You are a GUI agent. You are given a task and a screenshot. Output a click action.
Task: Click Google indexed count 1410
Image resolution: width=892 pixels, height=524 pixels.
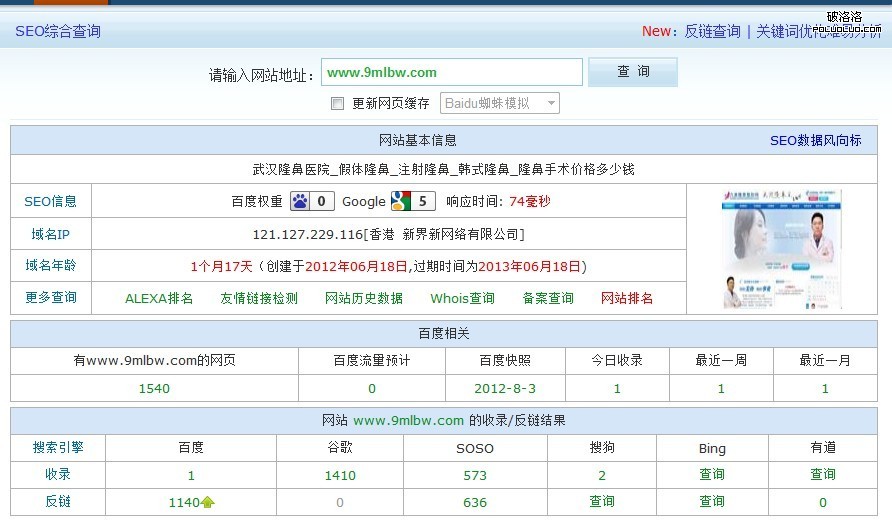point(340,475)
